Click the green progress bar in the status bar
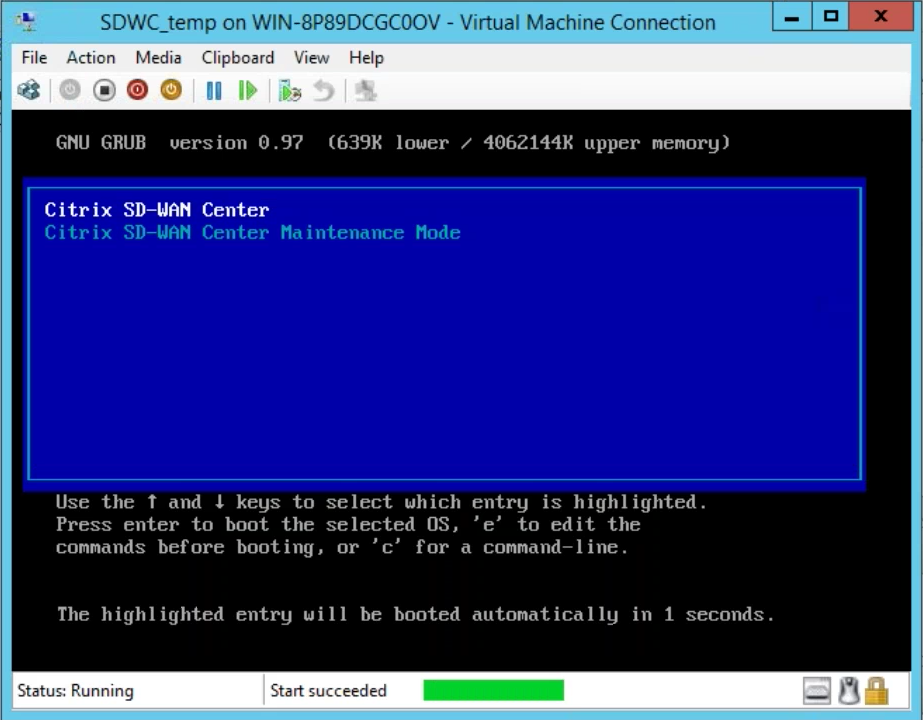This screenshot has width=923, height=720. click(x=493, y=691)
